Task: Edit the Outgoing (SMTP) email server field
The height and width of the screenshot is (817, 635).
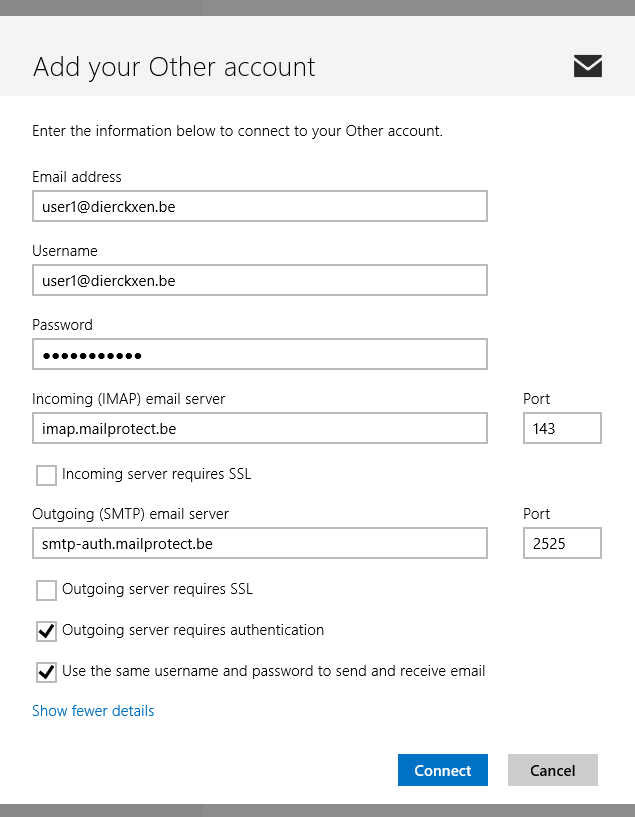Action: point(260,543)
